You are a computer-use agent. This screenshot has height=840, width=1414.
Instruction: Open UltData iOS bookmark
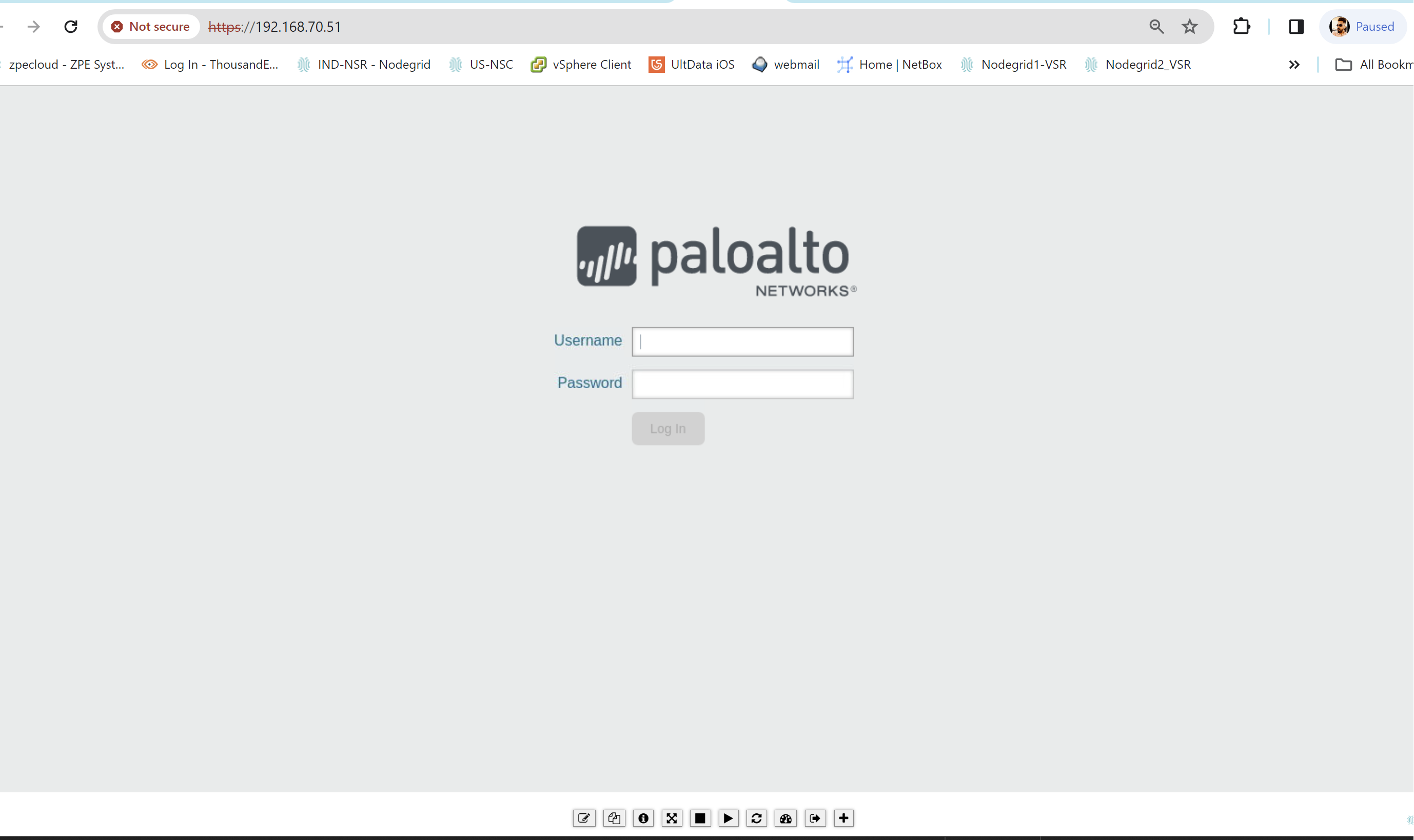(x=692, y=65)
